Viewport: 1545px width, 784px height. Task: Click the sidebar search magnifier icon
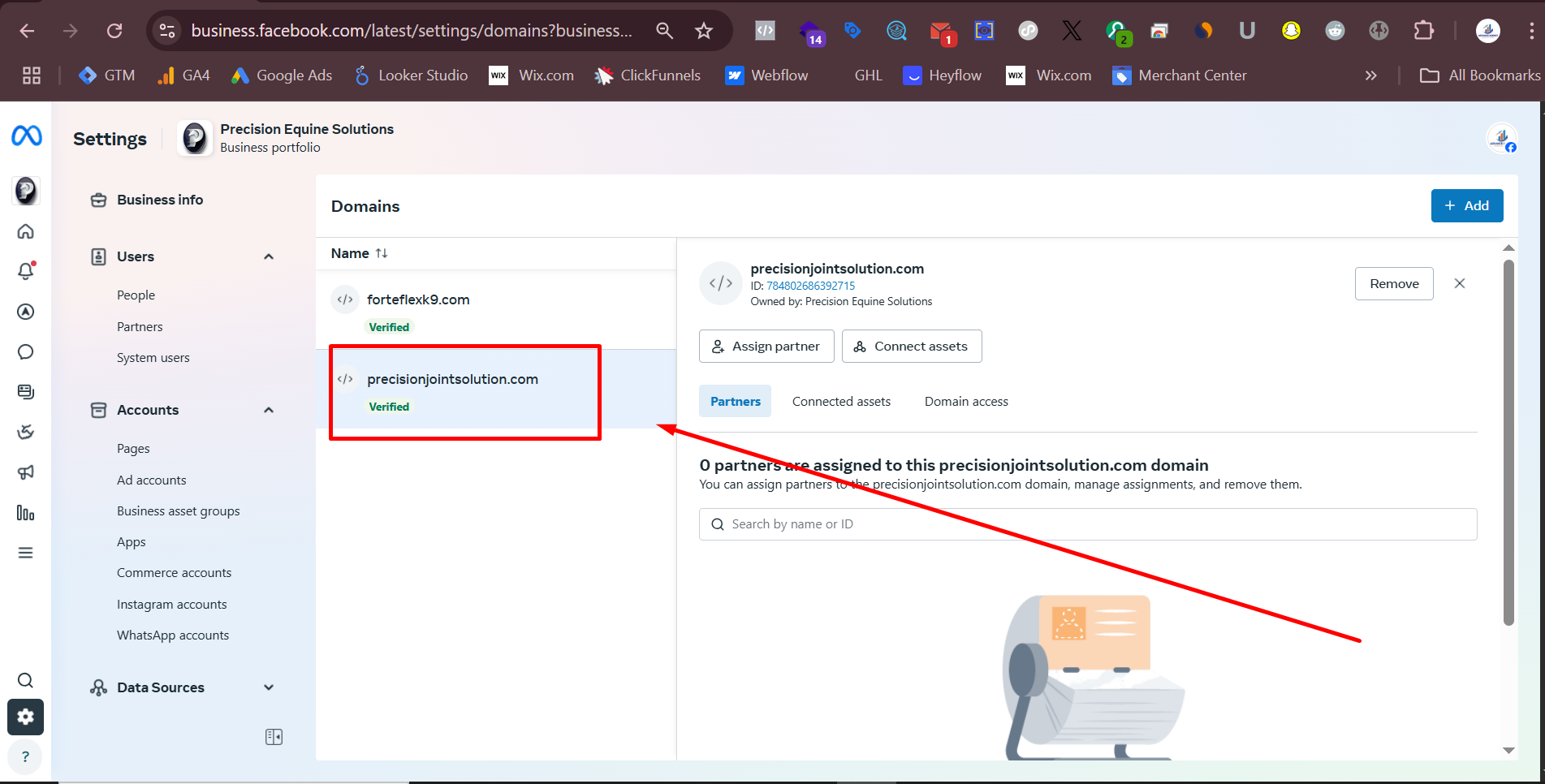(26, 680)
